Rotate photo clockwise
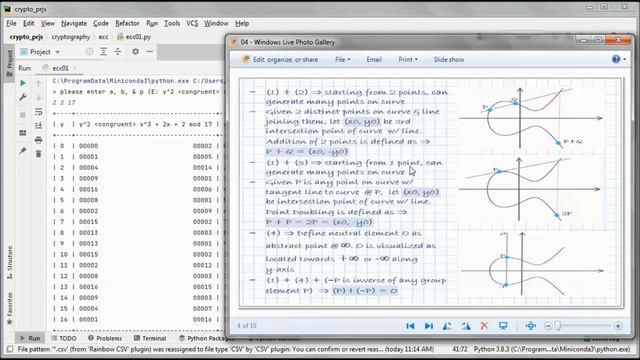Screen dimensions: 640x360 tap(466, 326)
